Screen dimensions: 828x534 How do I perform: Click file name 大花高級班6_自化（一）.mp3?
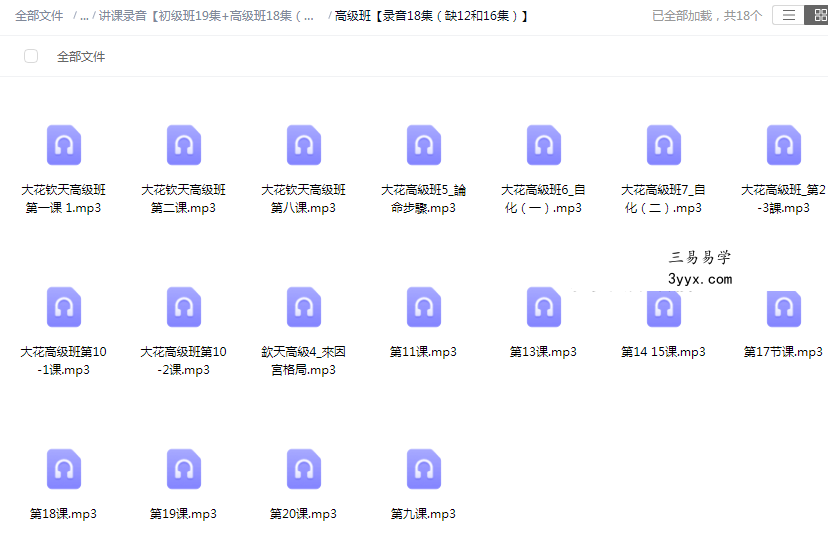tap(543, 199)
